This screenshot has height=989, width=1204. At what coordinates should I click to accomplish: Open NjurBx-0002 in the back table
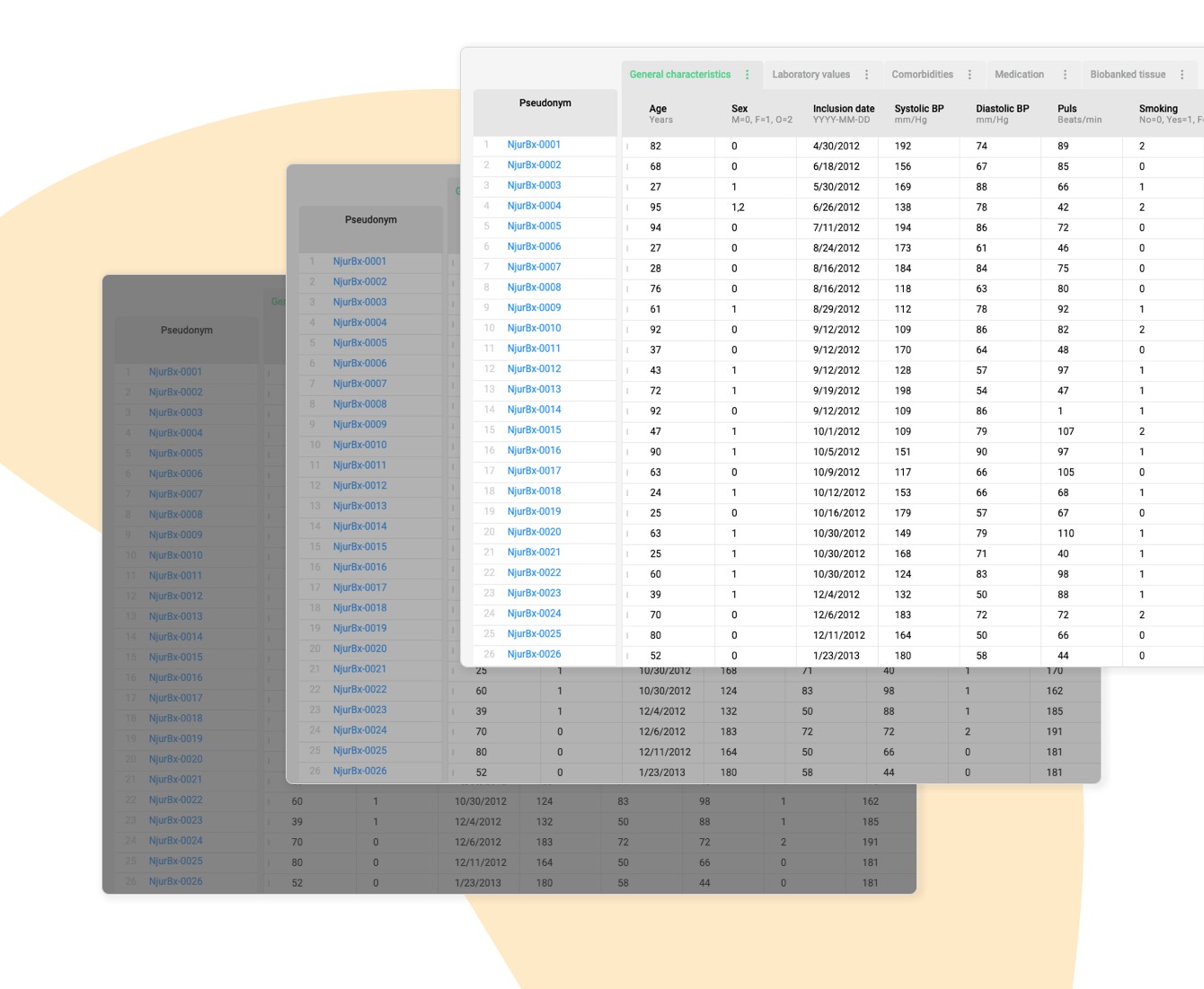tap(175, 392)
